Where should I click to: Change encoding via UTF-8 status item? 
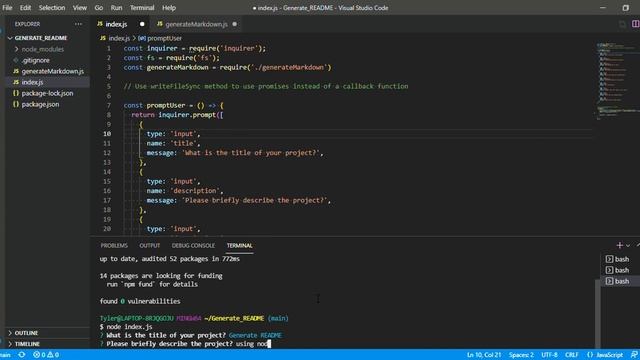549,355
